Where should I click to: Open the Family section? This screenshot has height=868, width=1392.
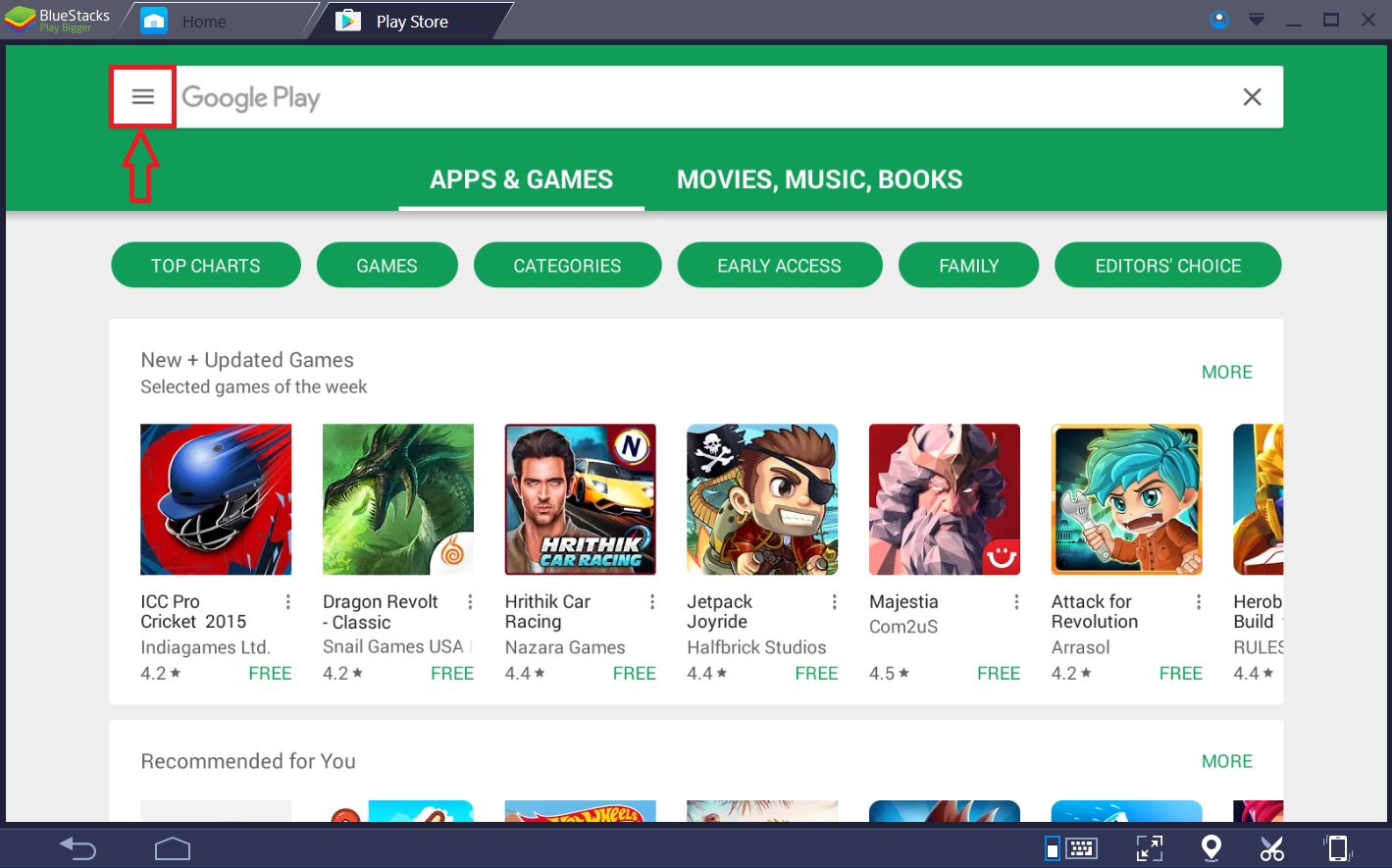click(x=968, y=265)
